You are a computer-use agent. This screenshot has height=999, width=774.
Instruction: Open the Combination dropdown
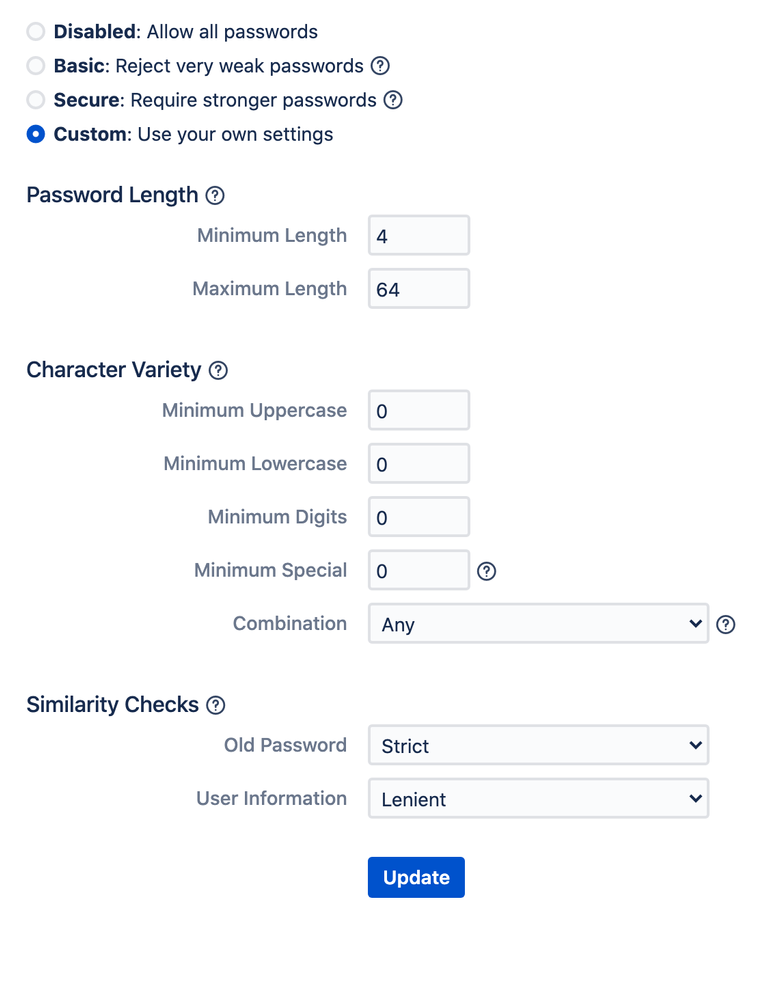tap(538, 623)
